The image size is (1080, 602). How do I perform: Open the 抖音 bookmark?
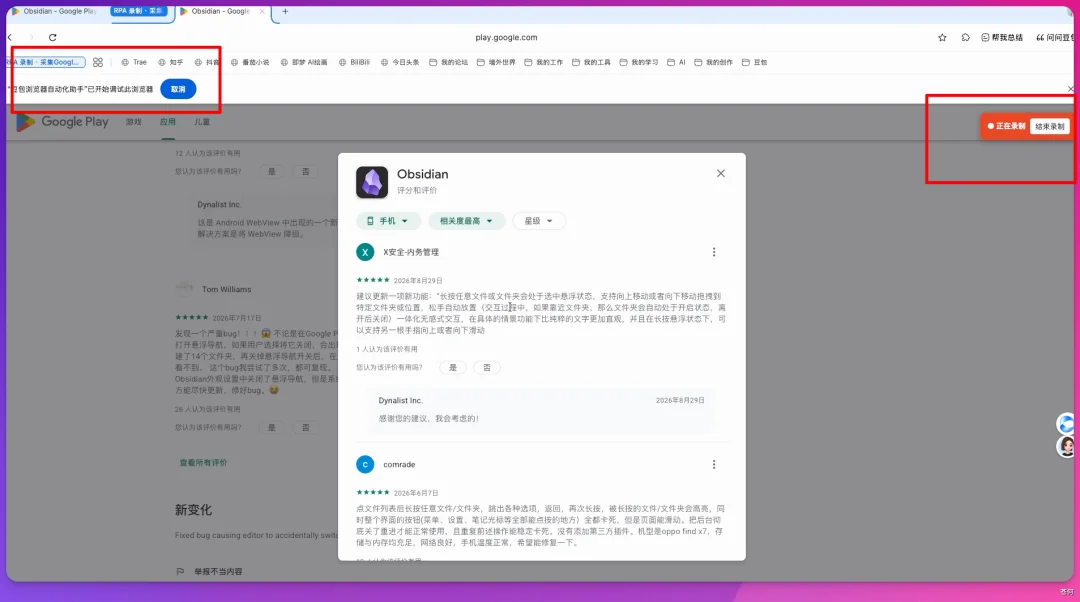coord(207,62)
